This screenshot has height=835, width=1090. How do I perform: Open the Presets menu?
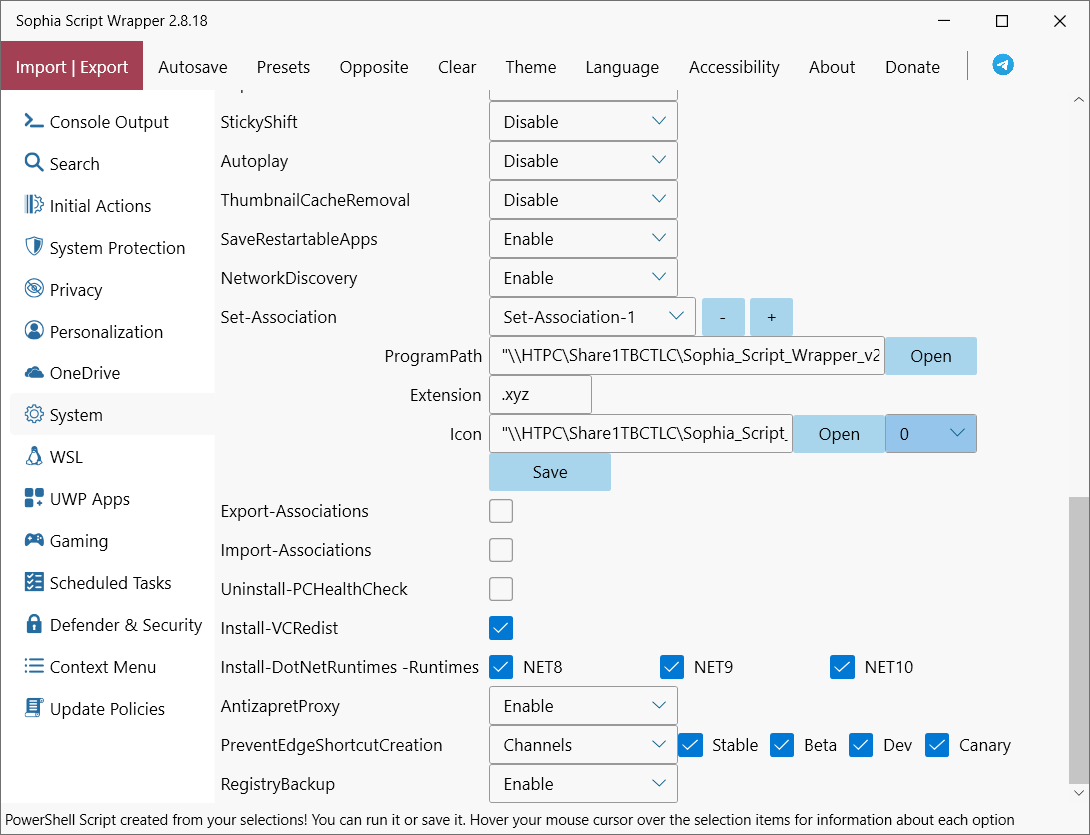click(283, 67)
